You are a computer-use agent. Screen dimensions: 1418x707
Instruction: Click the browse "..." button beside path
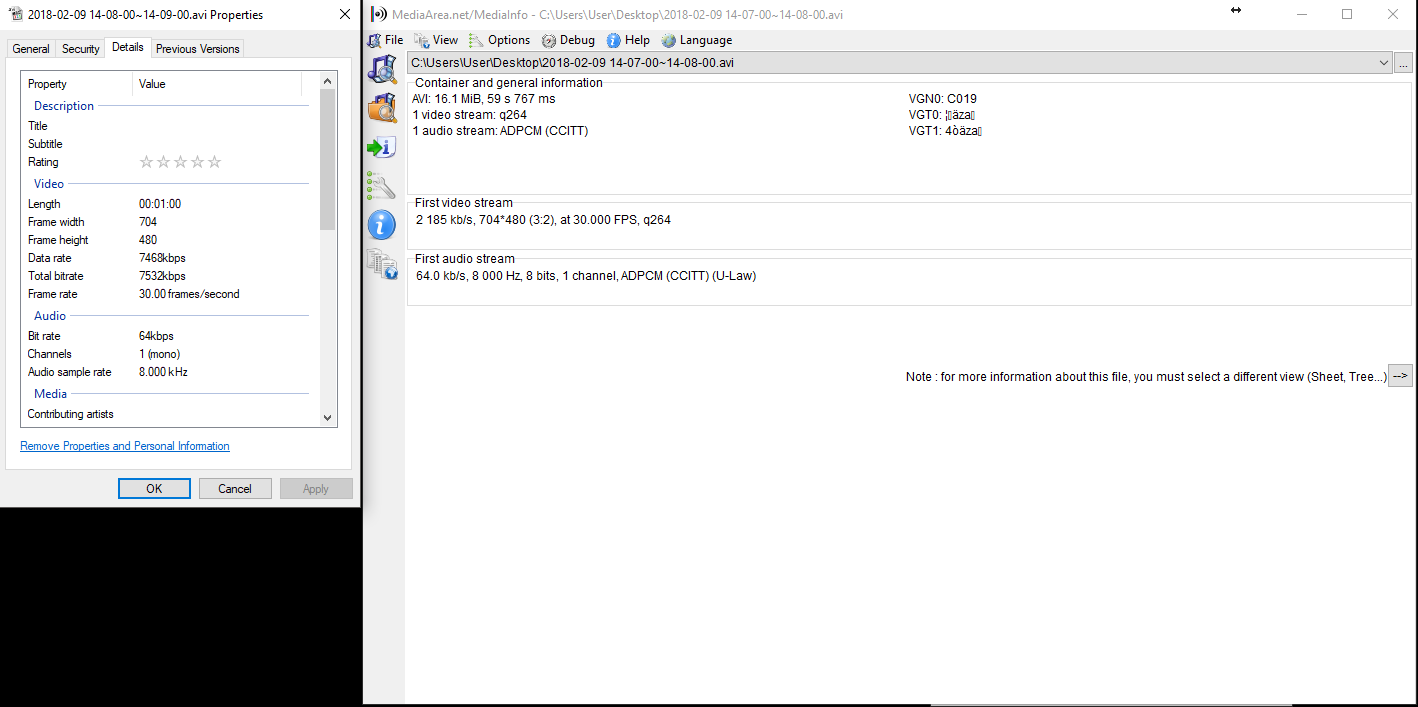(1403, 63)
